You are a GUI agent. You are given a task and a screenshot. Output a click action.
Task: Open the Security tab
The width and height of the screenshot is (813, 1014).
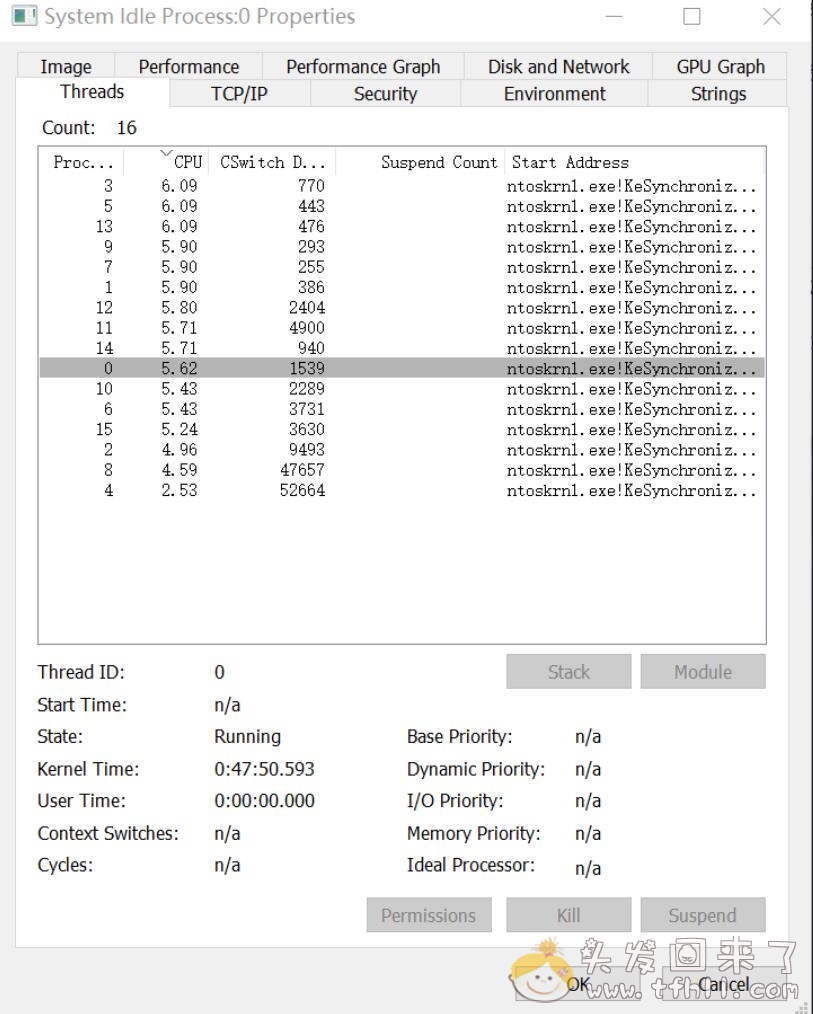[385, 94]
